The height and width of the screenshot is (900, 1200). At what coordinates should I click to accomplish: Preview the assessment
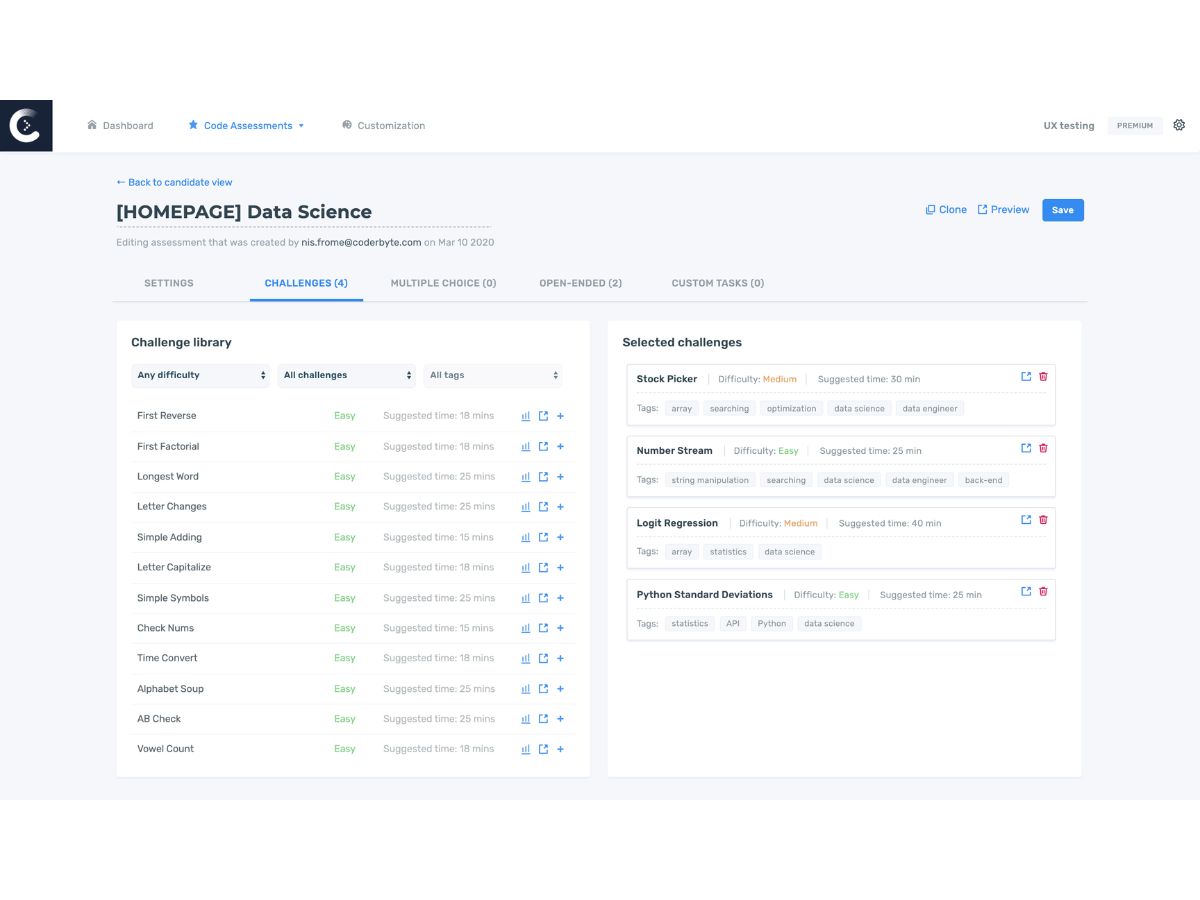(x=1003, y=210)
